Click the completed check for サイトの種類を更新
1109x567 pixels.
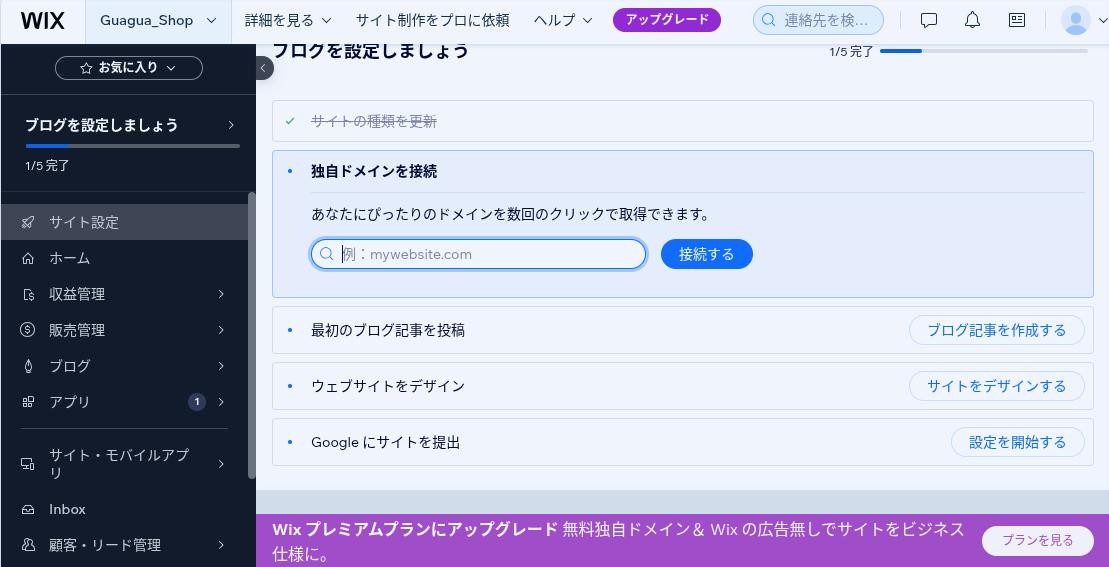290,122
